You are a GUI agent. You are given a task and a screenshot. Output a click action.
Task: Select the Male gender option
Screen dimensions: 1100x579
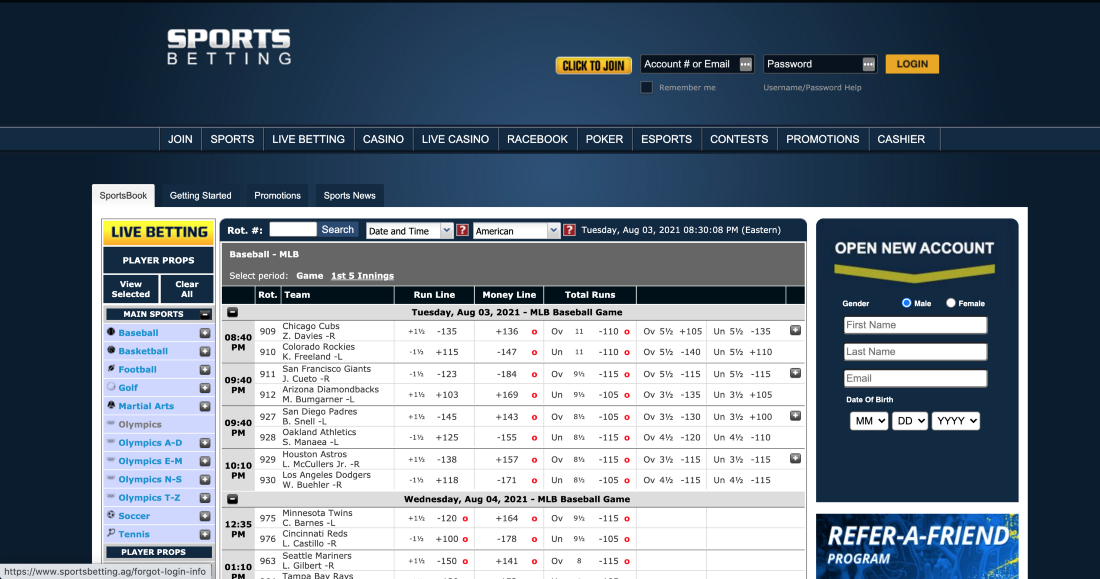click(x=906, y=303)
